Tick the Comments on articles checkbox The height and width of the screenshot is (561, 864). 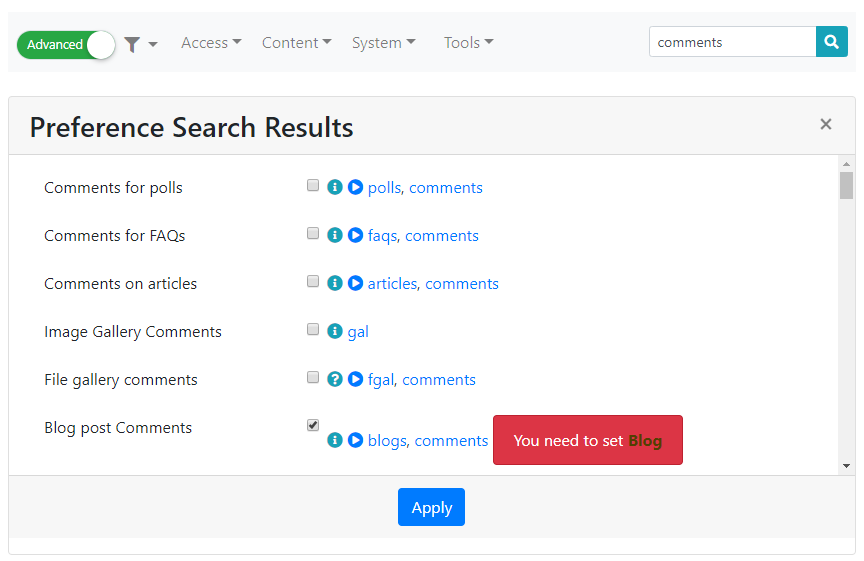click(313, 281)
